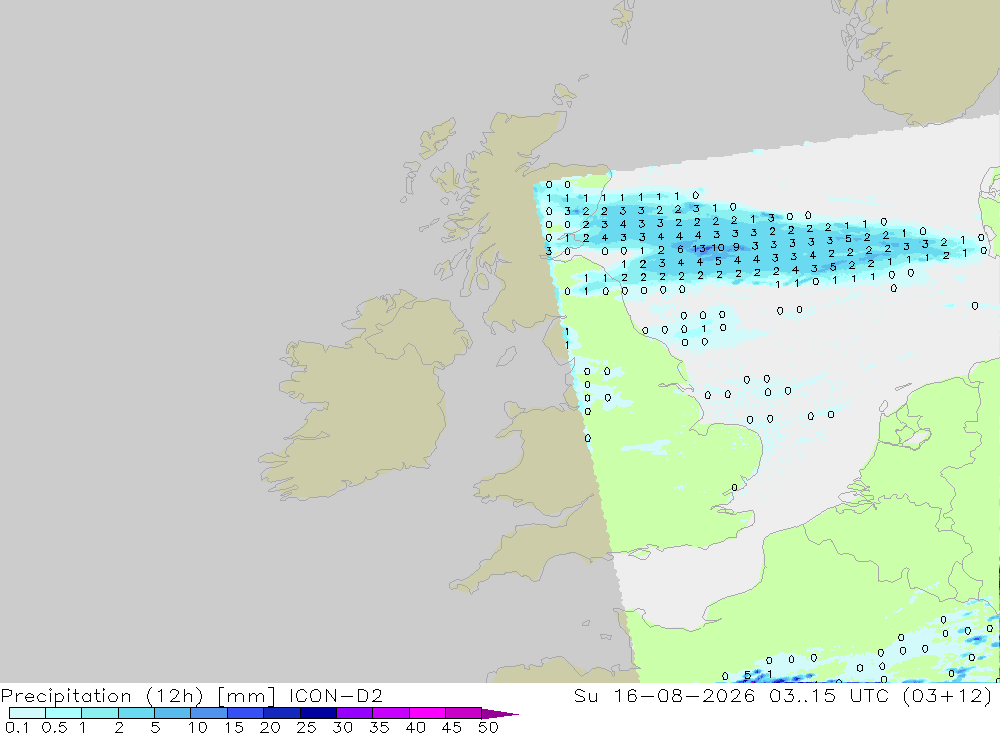Click the date 'Su 16-08-2026'
This screenshot has width=1000, height=733.
click(x=665, y=695)
